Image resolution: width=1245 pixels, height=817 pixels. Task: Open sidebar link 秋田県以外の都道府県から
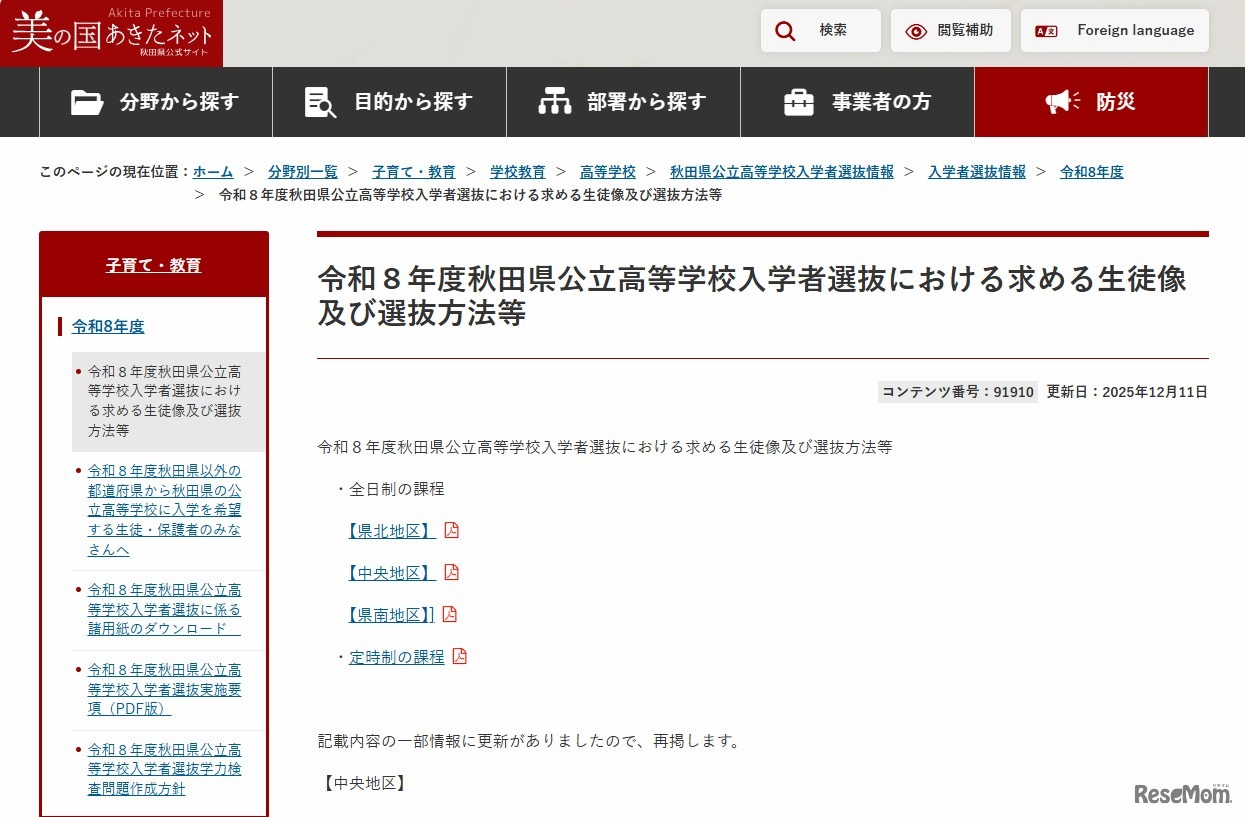tap(165, 510)
